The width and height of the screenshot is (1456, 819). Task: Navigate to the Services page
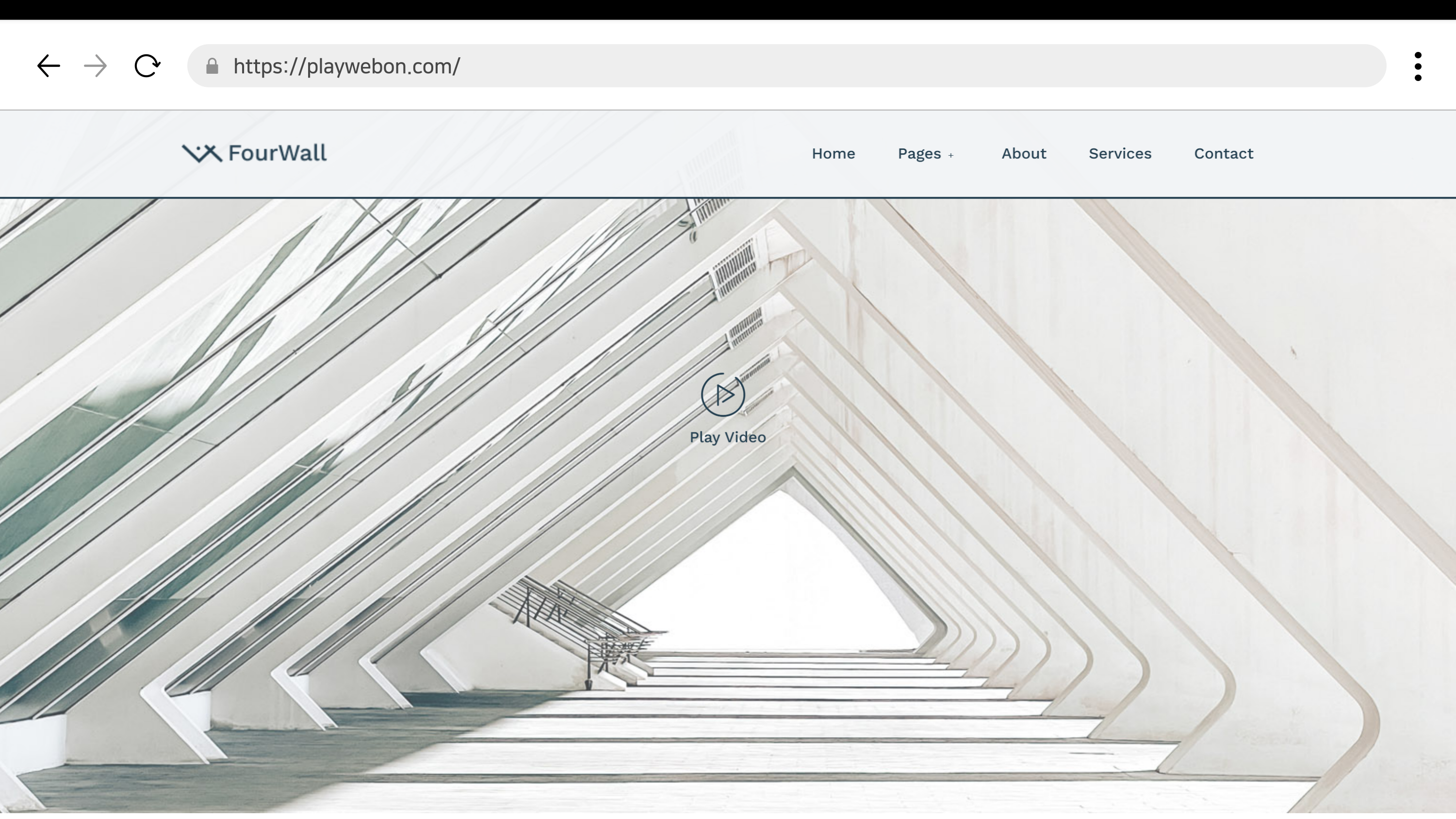[1120, 154]
